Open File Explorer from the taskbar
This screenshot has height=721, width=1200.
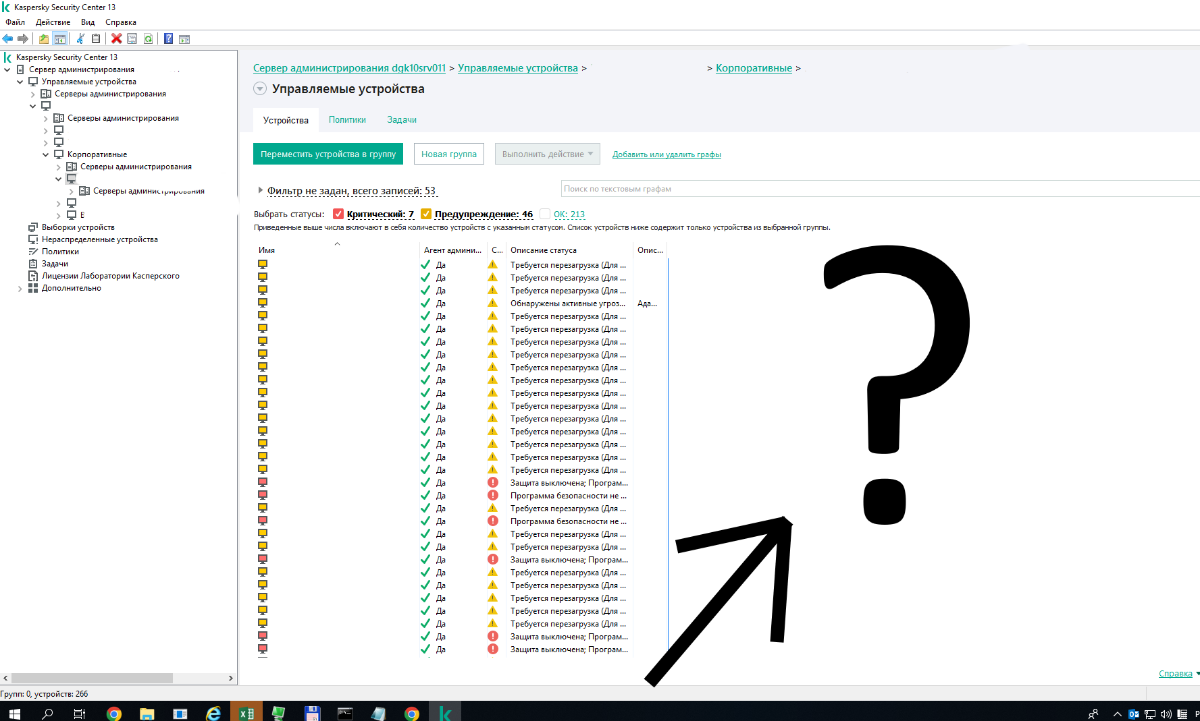146,713
